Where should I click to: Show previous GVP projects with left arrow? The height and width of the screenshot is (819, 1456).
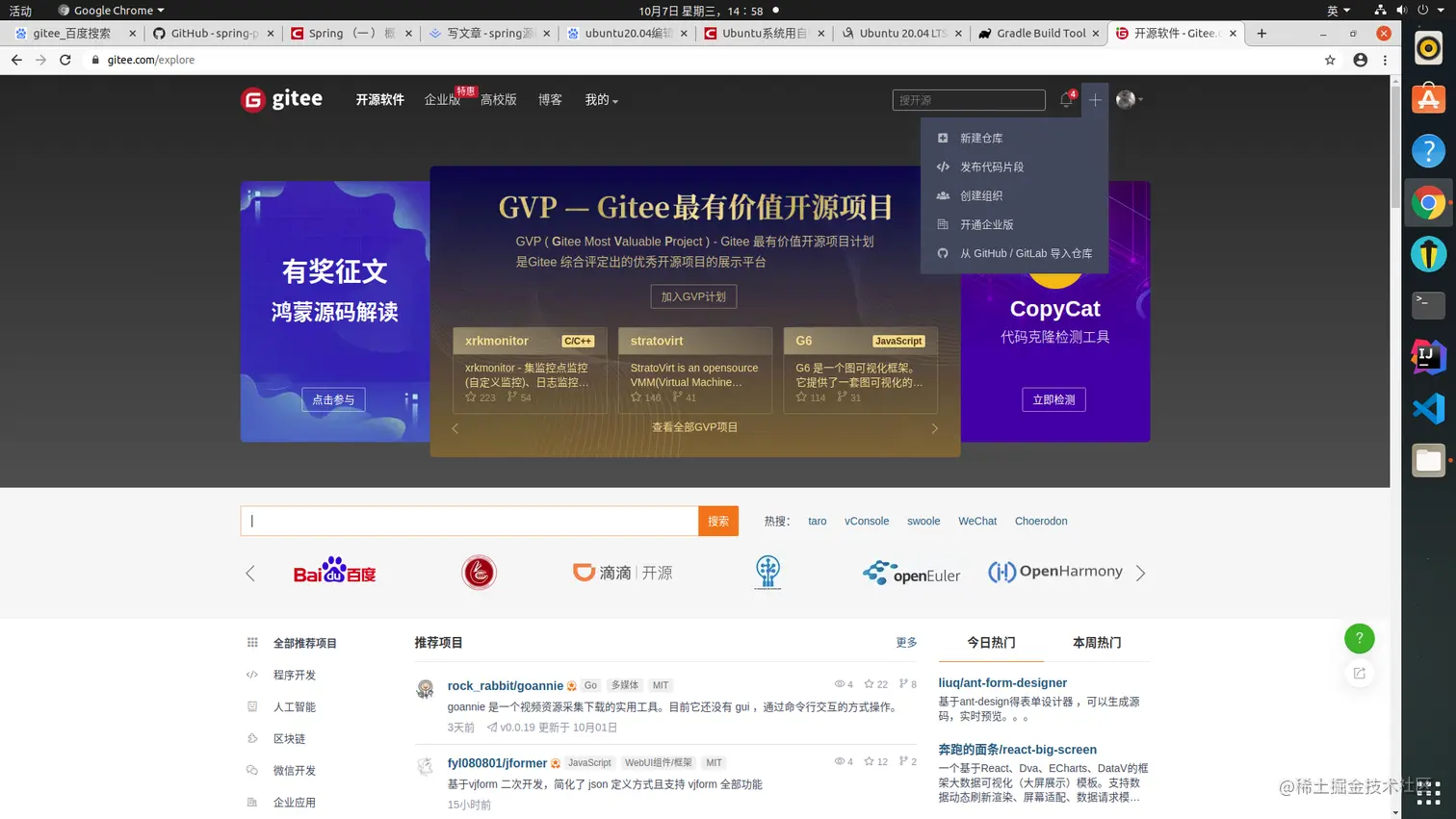click(455, 428)
